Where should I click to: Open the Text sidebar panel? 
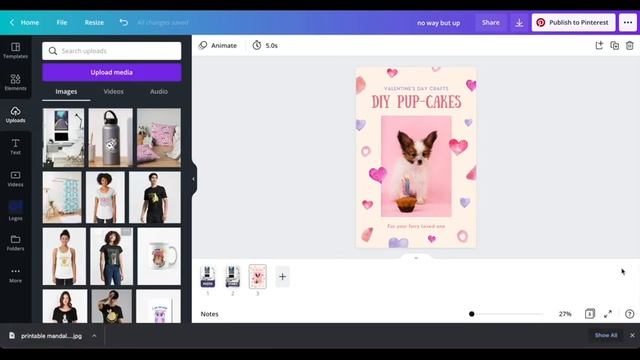(x=16, y=147)
